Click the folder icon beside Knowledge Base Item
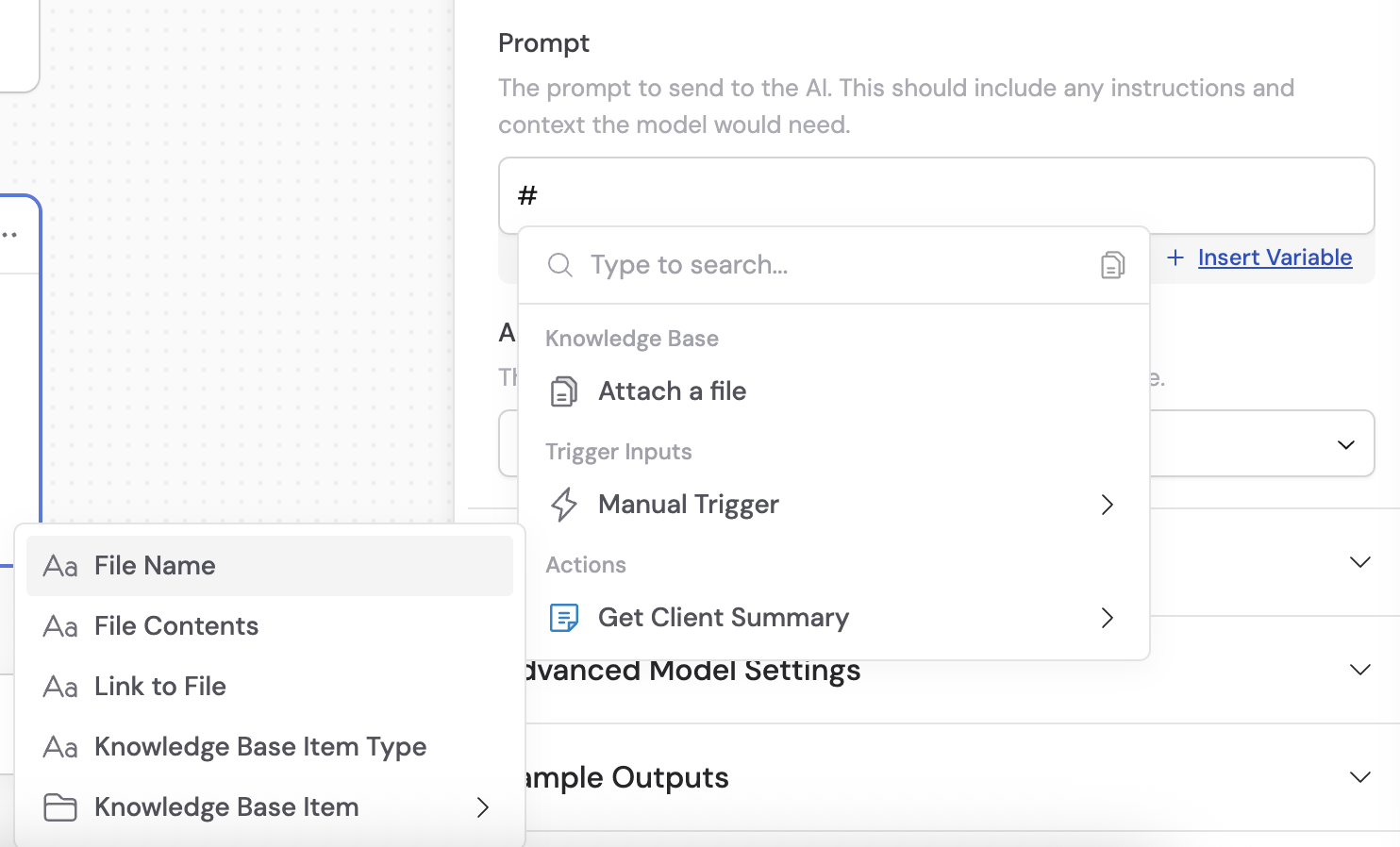1400x847 pixels. coord(59,807)
